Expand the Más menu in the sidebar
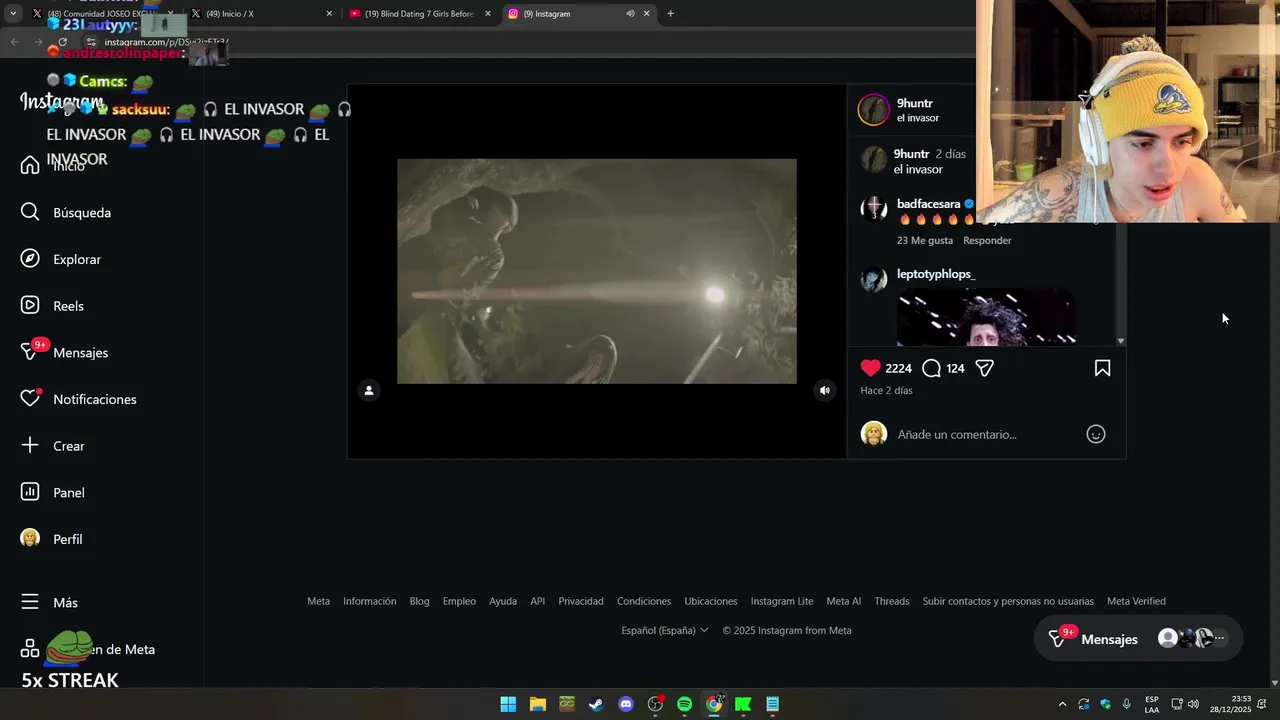The height and width of the screenshot is (720, 1280). 49,602
